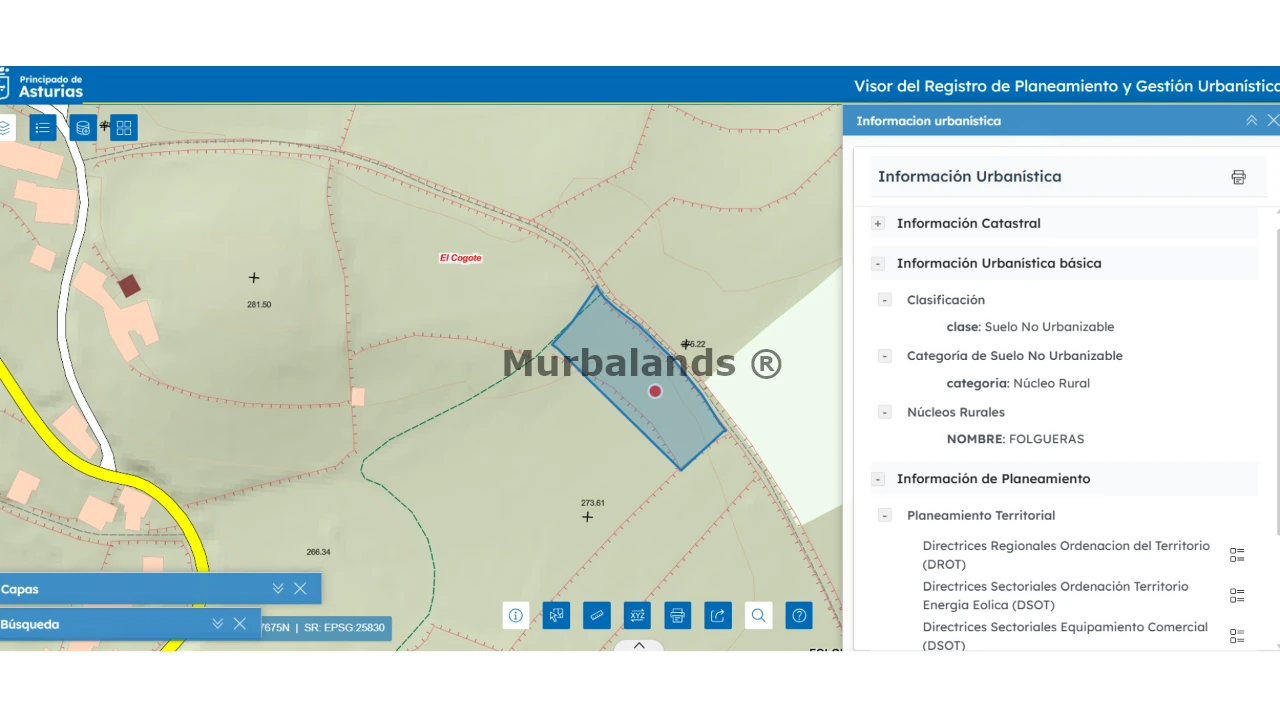Open the ruler measurement tool
This screenshot has width=1280, height=720.
coord(597,615)
